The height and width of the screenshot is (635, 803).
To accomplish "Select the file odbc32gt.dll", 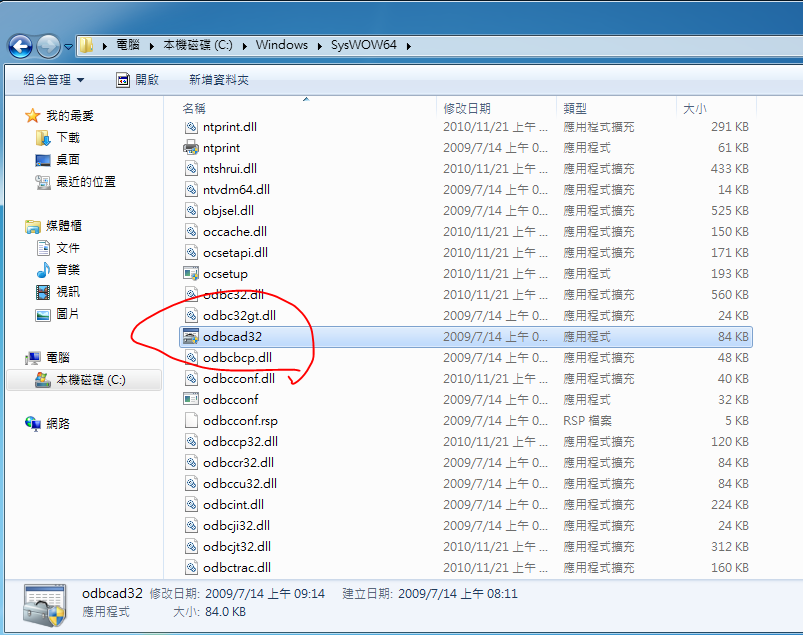I will pyautogui.click(x=240, y=315).
